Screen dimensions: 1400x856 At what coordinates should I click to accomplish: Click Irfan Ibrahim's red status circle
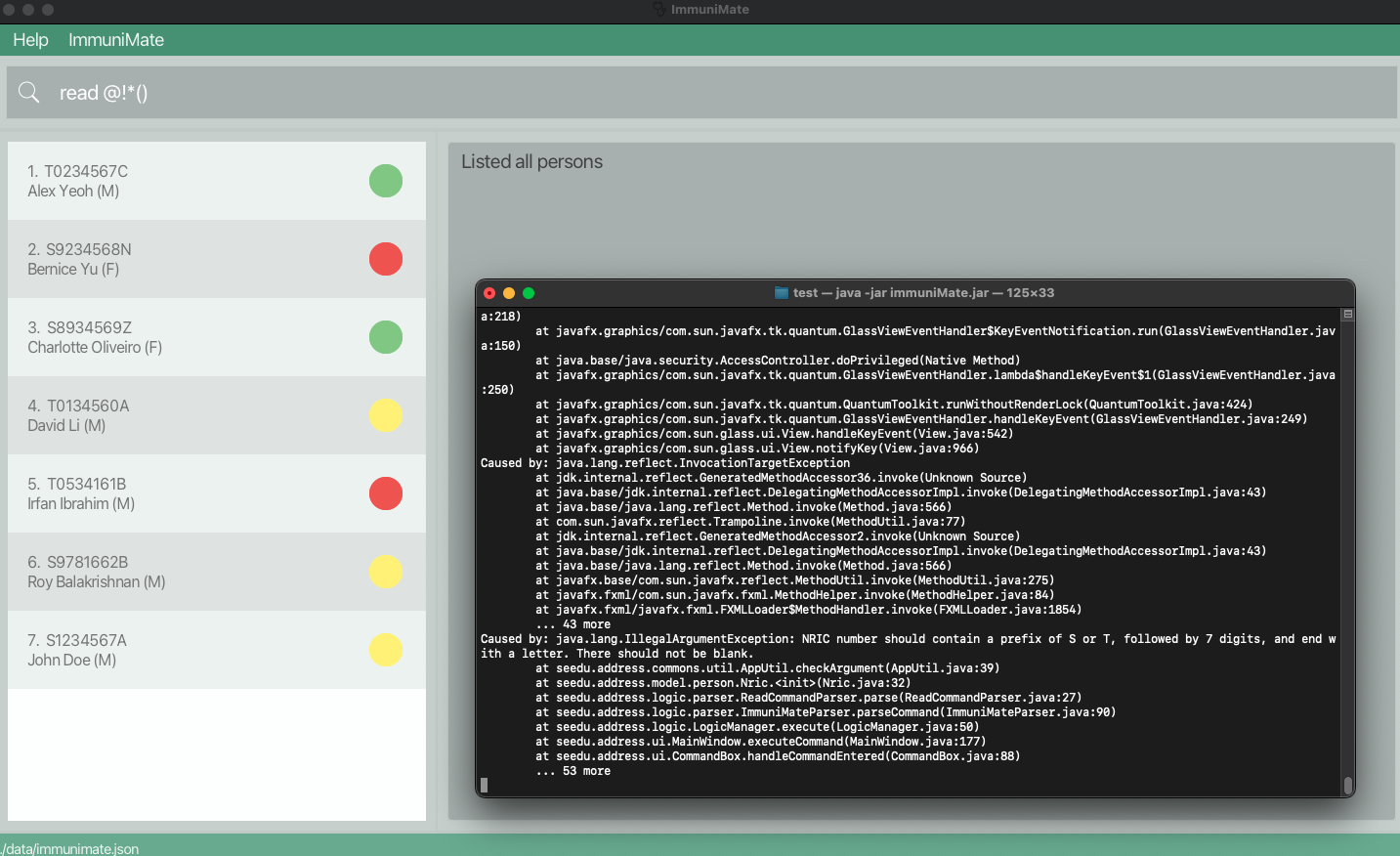pyautogui.click(x=386, y=493)
